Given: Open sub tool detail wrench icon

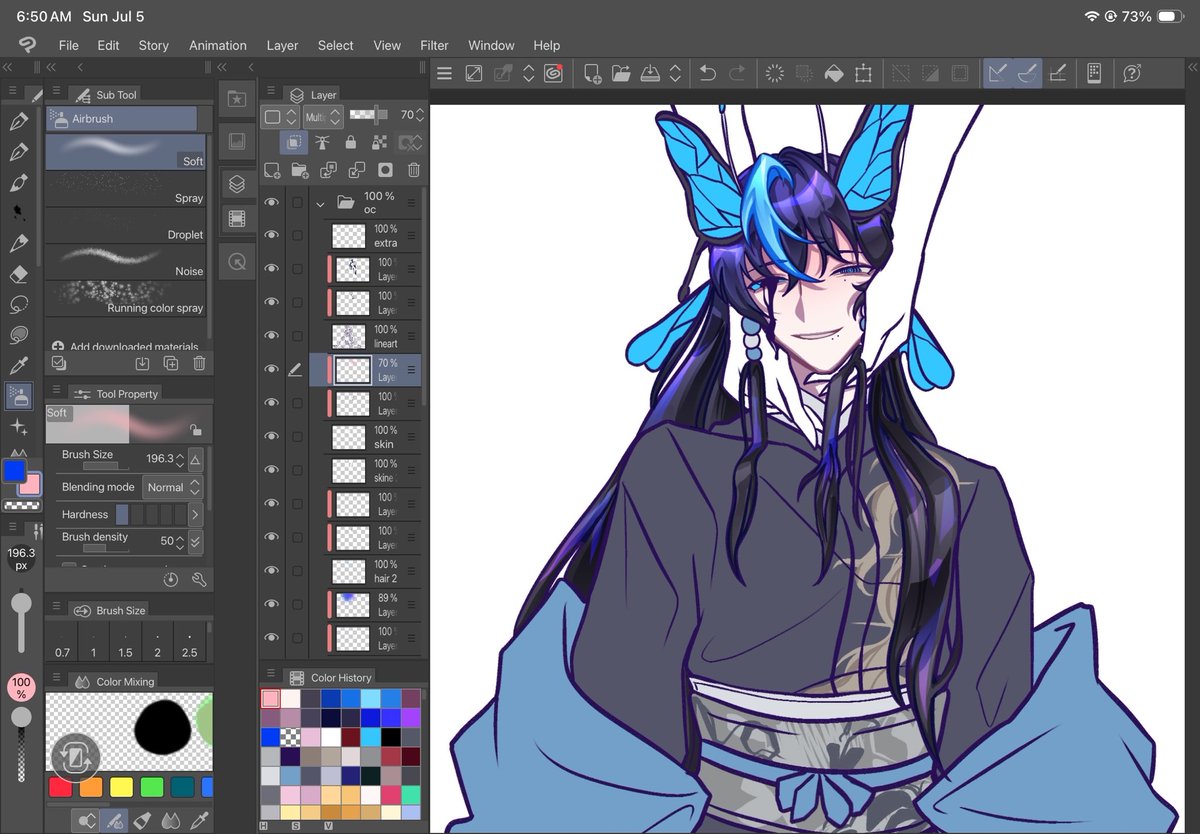Looking at the screenshot, I should tap(199, 579).
